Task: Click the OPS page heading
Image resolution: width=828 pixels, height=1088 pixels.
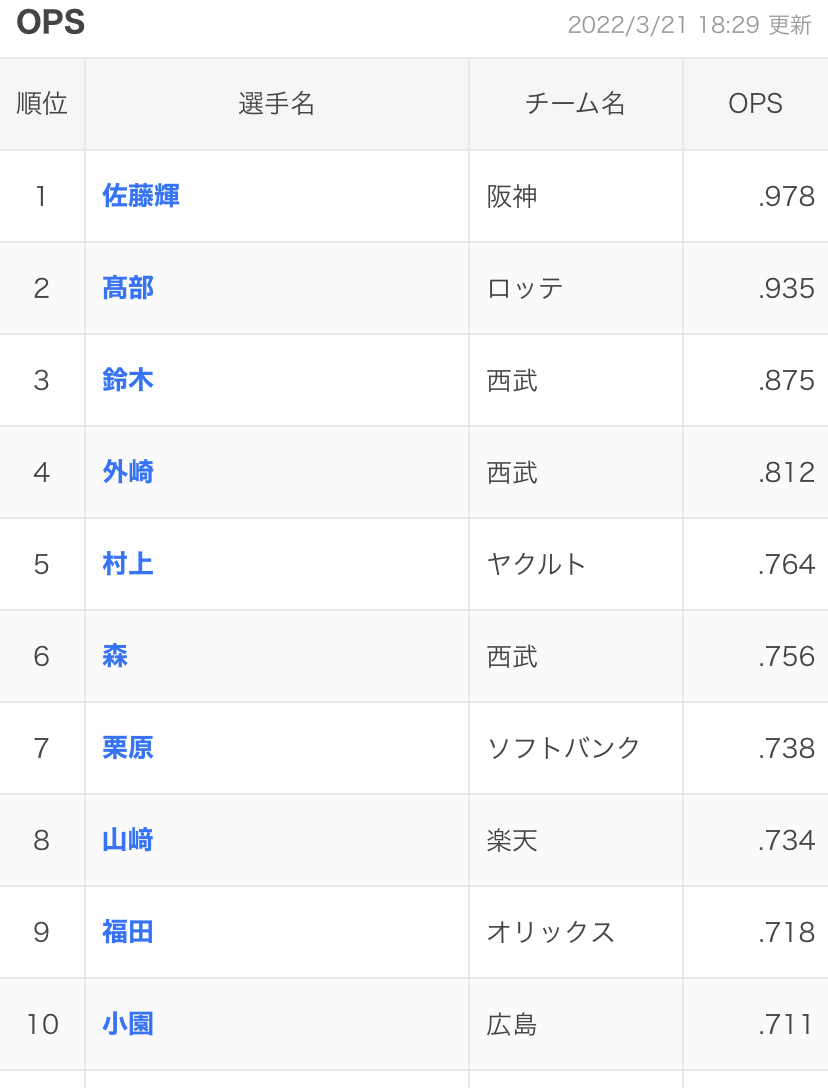Action: point(51,22)
